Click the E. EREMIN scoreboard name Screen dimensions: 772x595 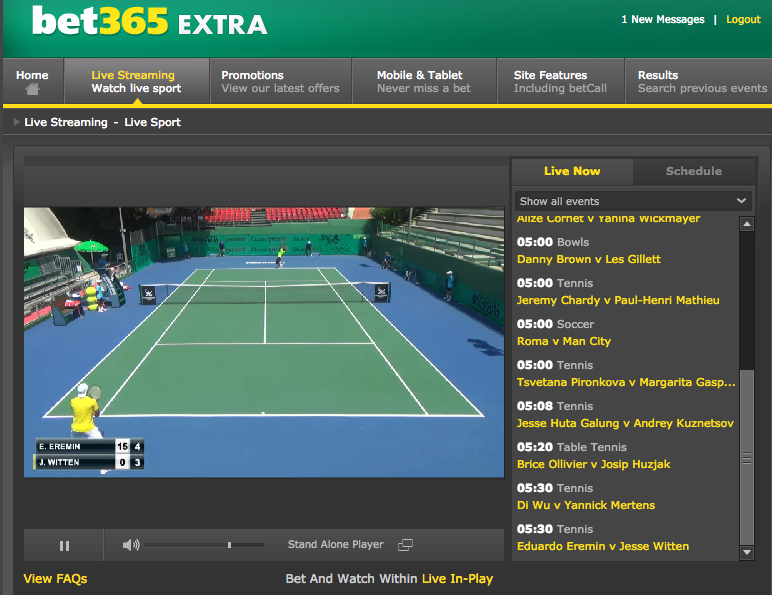(60, 446)
